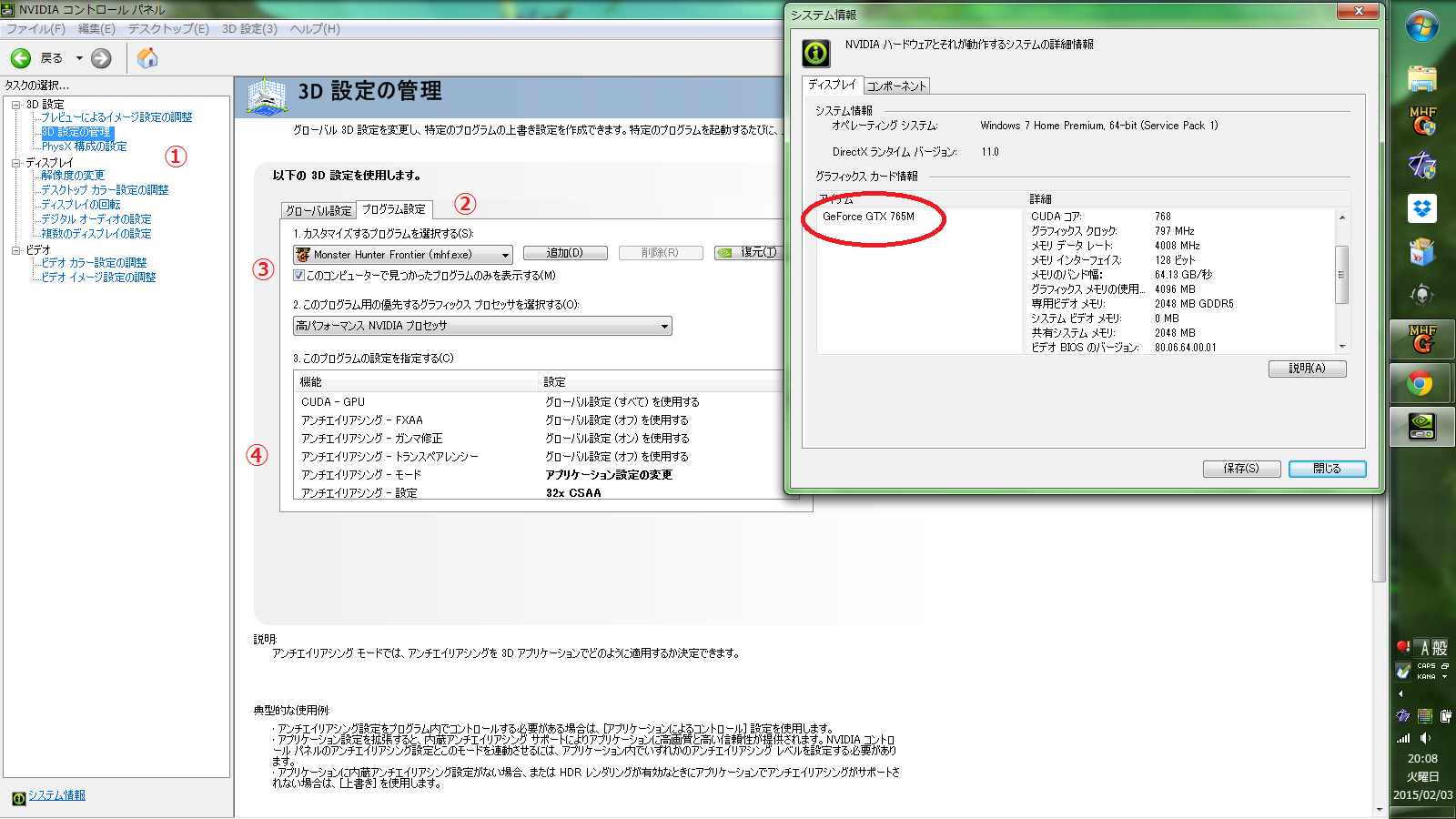1456x819 pixels.
Task: Select the プログラム設定 tab
Action: pos(394,209)
